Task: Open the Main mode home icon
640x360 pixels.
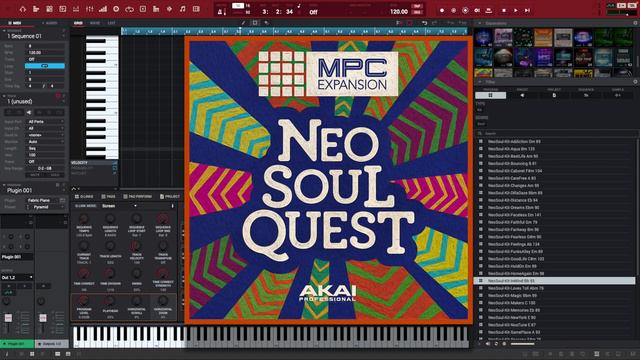Action: (x=22, y=9)
